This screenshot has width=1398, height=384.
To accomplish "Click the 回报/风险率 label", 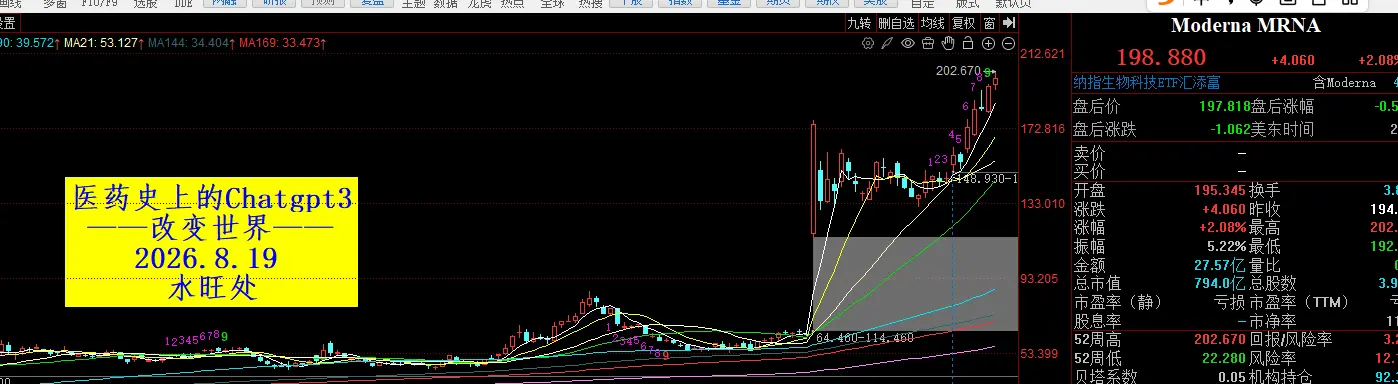I will [x=1291, y=340].
